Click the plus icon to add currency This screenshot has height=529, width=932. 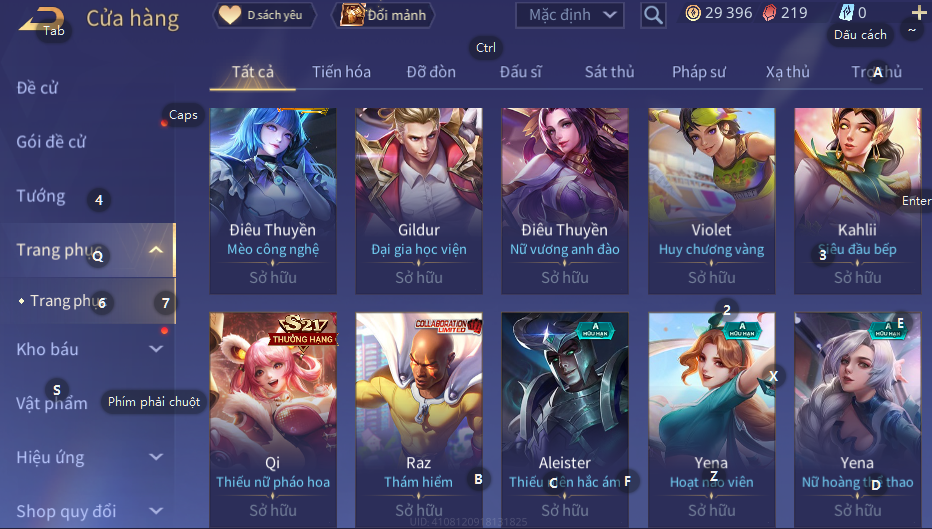point(918,12)
